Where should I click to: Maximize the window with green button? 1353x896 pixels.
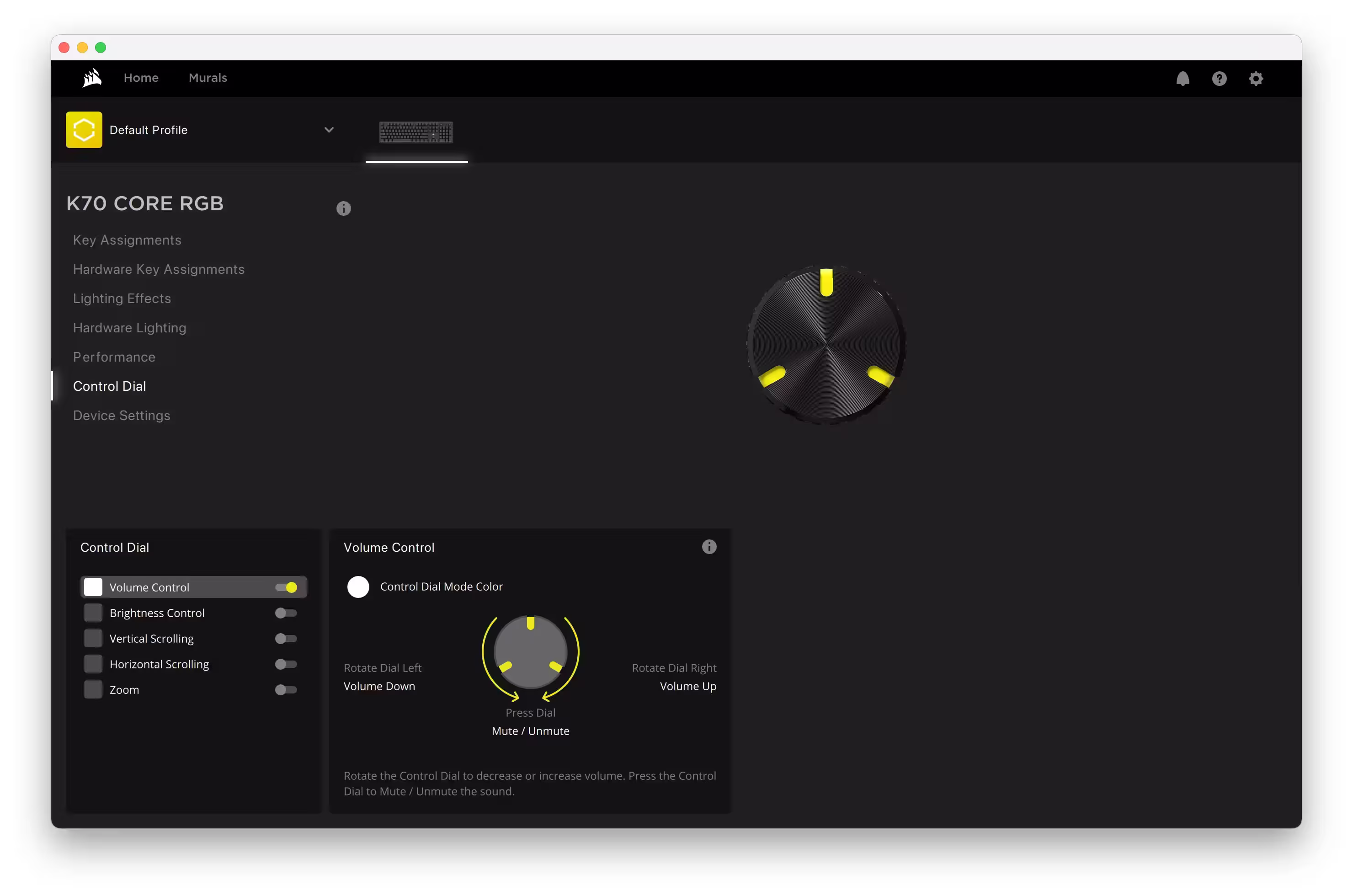[101, 48]
